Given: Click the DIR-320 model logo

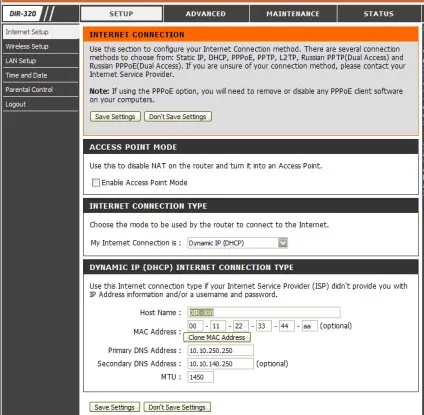Looking at the screenshot, I should [x=23, y=14].
